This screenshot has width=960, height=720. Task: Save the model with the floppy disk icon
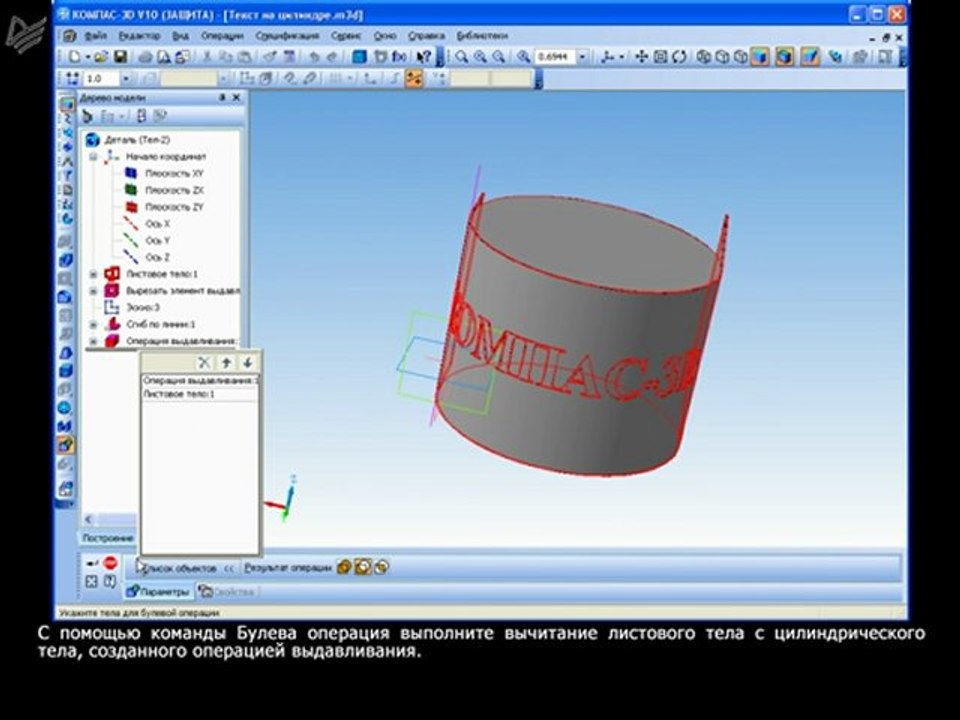pyautogui.click(x=121, y=57)
